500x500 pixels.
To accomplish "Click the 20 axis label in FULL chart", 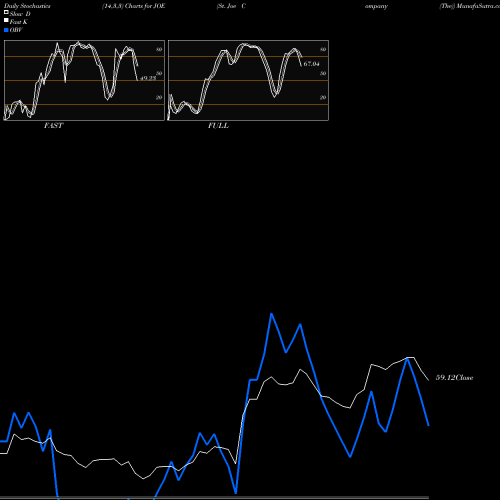I will (323, 97).
